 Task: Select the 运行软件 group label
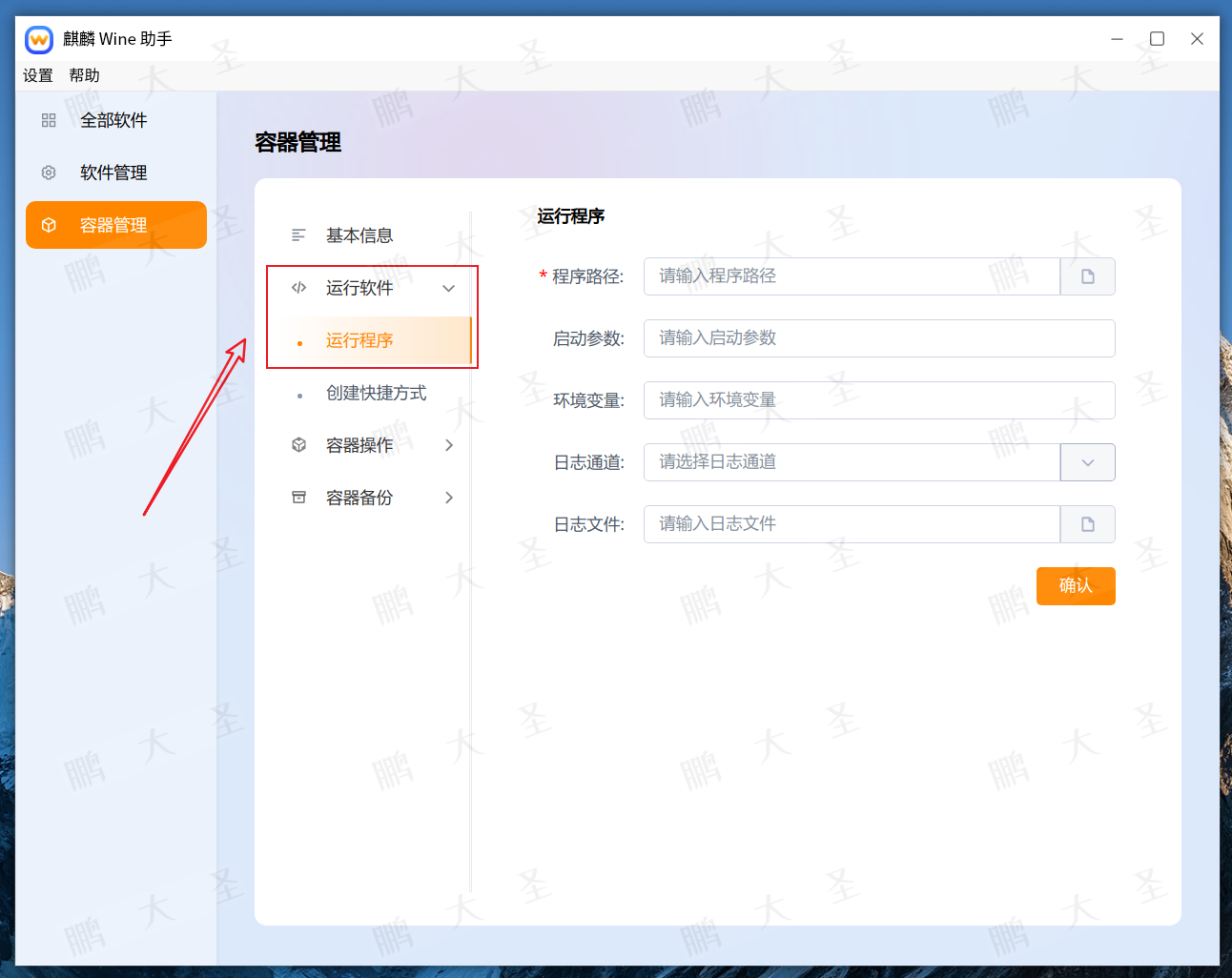(359, 288)
